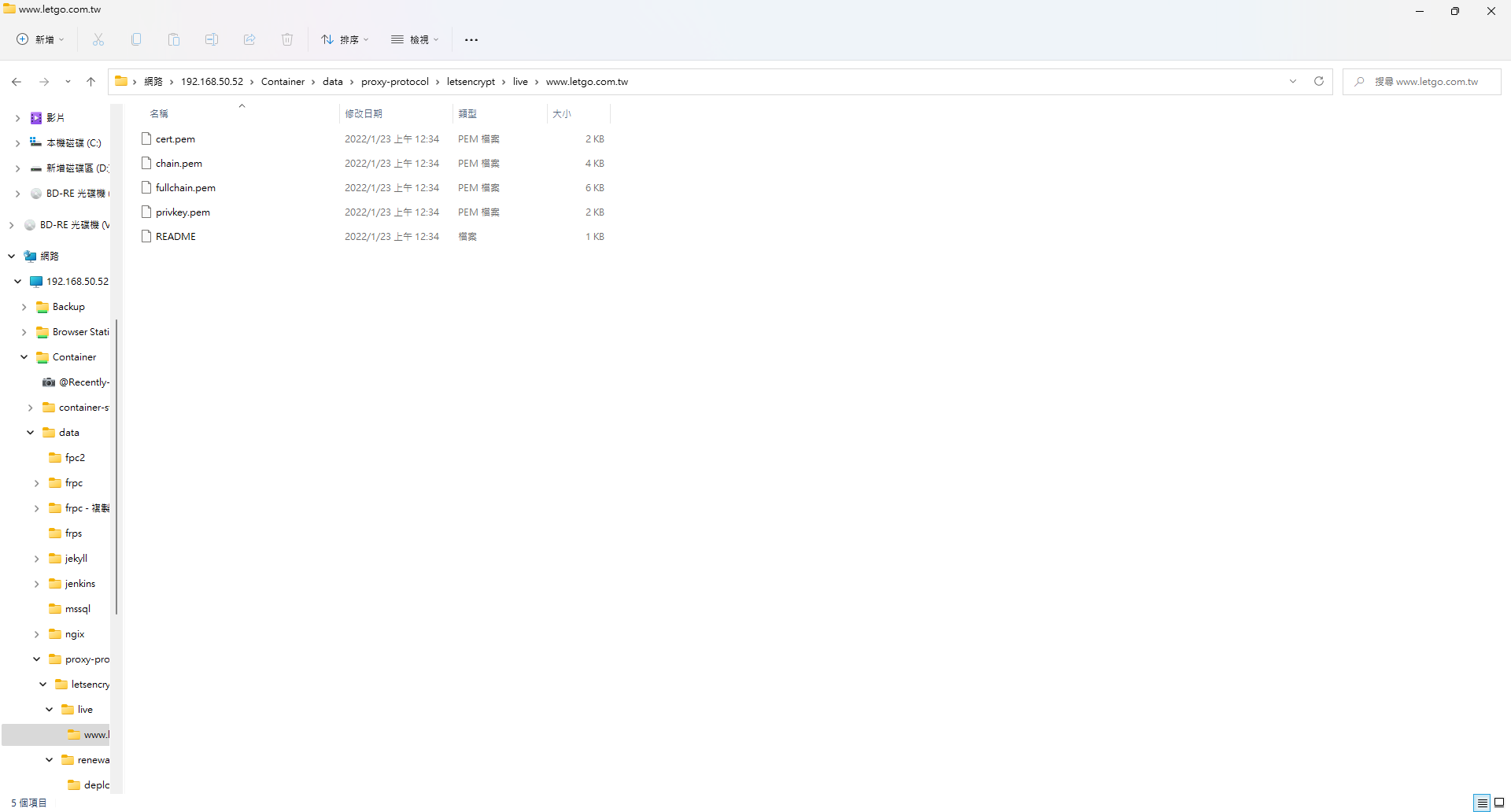Switch to details view layout toggle
The width and height of the screenshot is (1511, 812).
coord(1483,803)
